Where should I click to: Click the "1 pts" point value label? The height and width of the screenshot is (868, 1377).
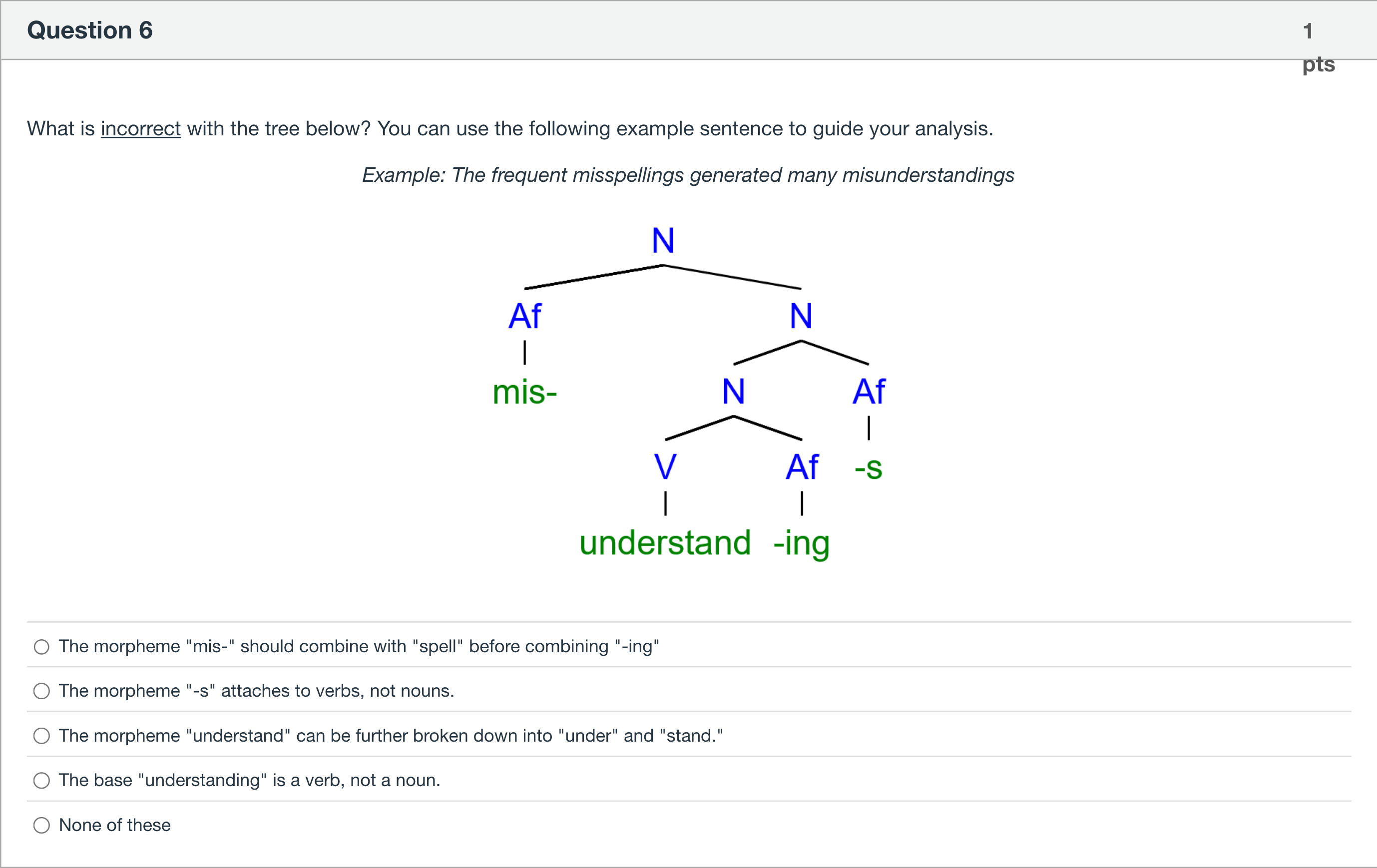click(x=1318, y=47)
